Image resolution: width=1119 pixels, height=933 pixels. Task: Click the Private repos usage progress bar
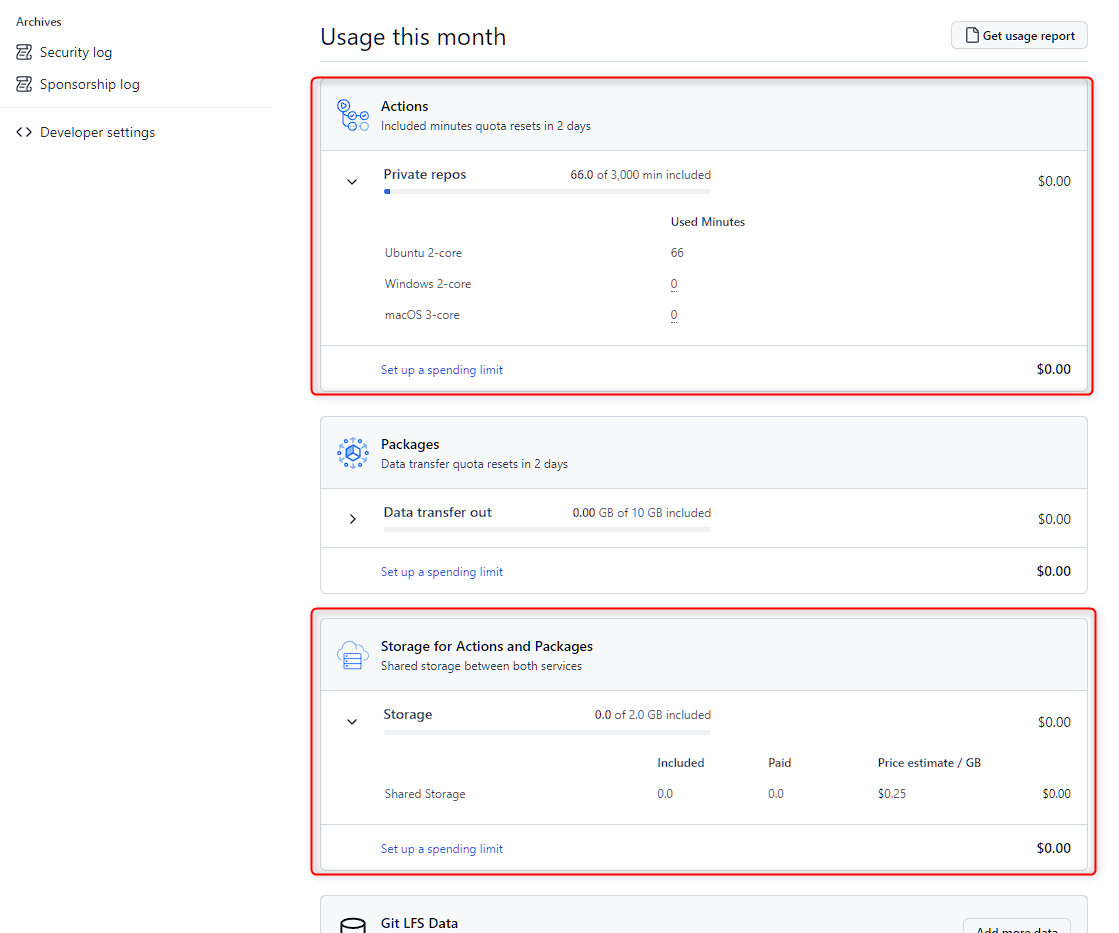click(x=547, y=191)
